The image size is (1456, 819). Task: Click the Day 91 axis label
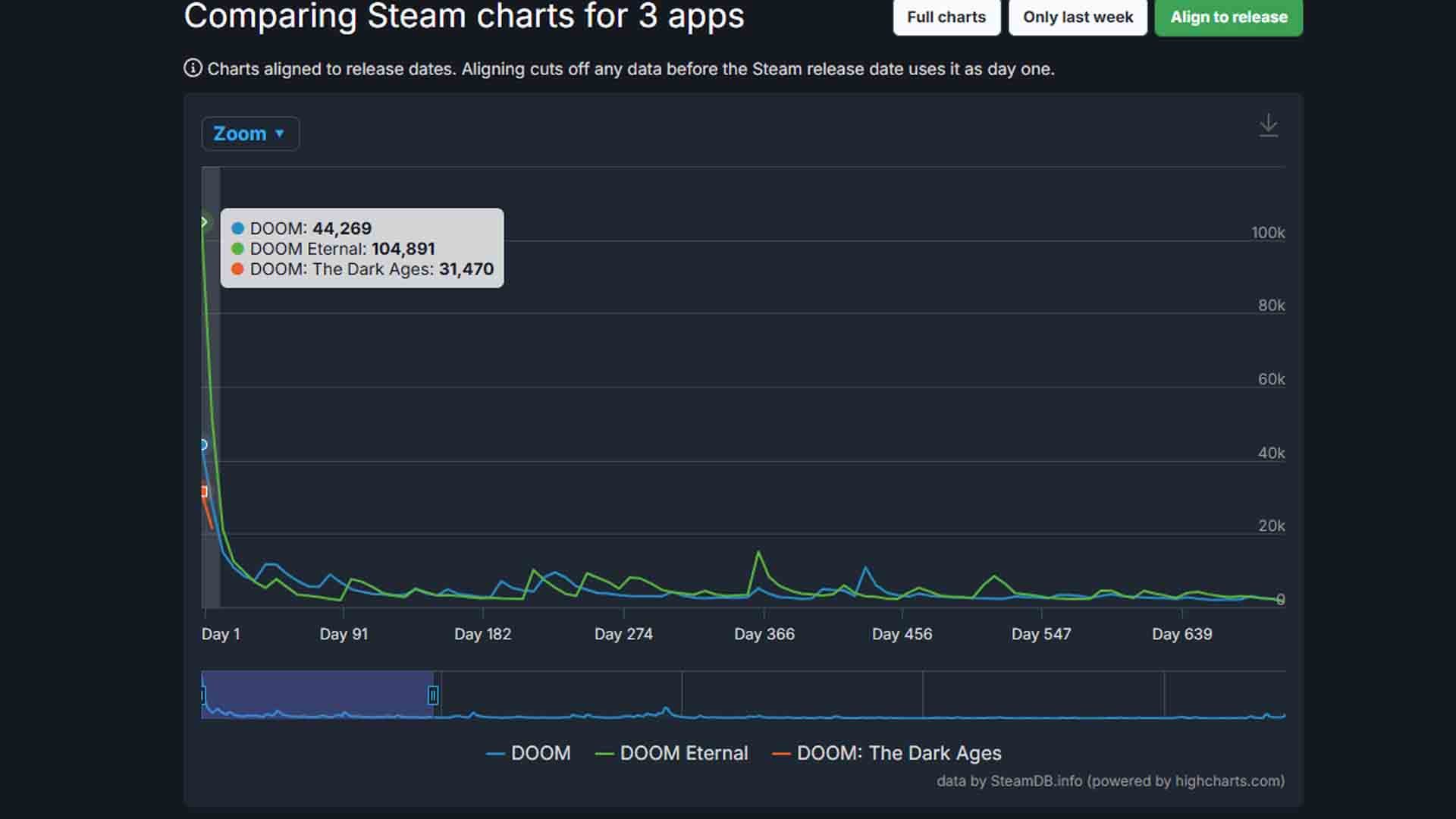point(344,634)
